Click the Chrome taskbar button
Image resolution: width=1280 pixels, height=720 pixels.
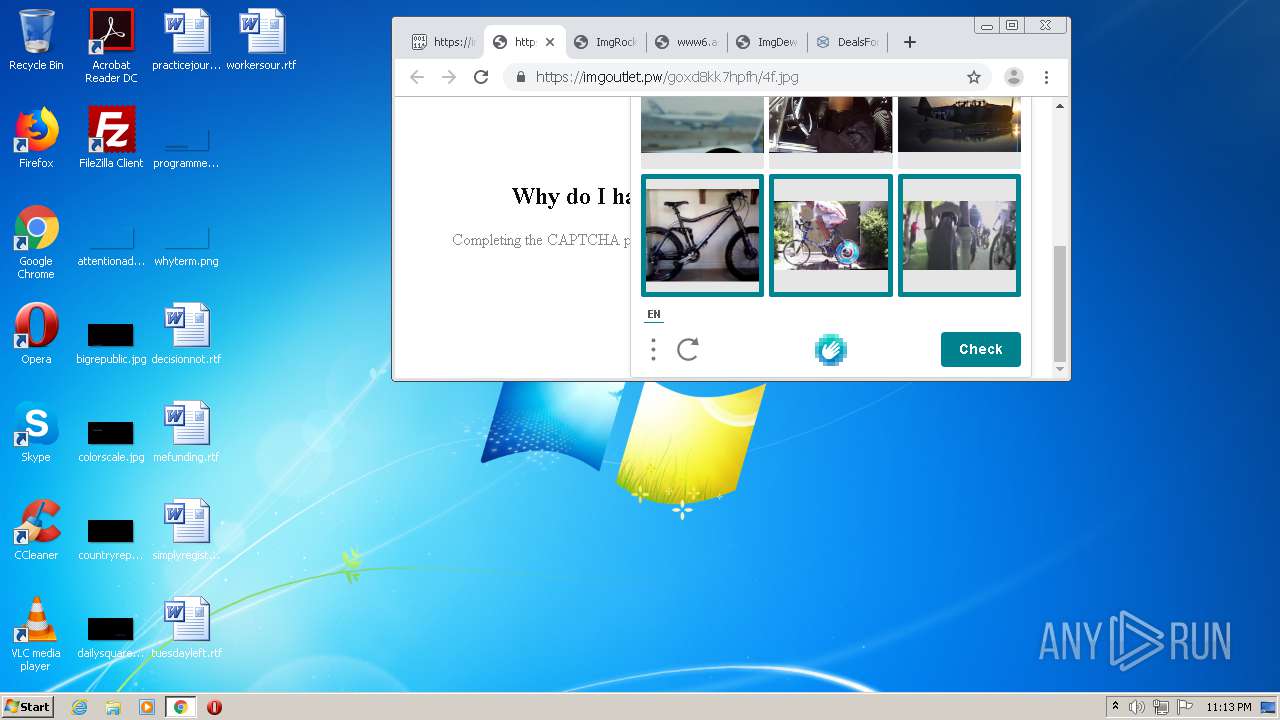[180, 707]
